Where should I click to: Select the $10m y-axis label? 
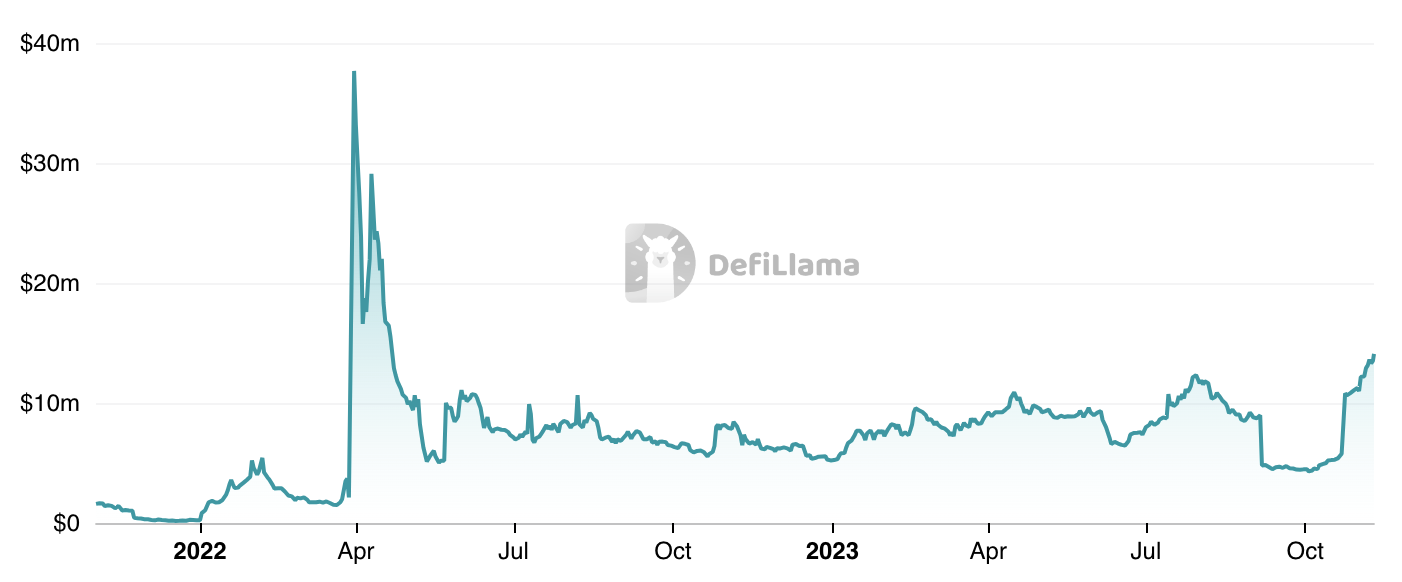51,404
